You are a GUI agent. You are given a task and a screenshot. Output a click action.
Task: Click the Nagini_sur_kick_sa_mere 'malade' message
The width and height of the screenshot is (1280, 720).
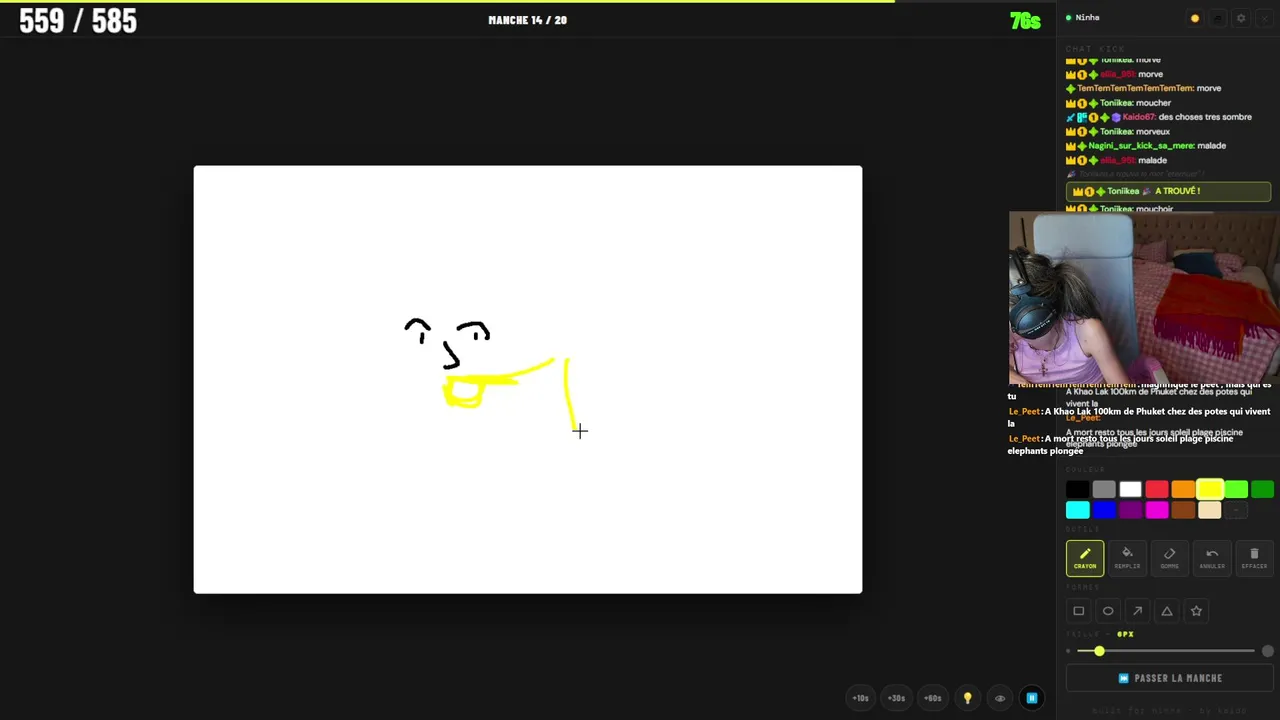(x=1146, y=146)
